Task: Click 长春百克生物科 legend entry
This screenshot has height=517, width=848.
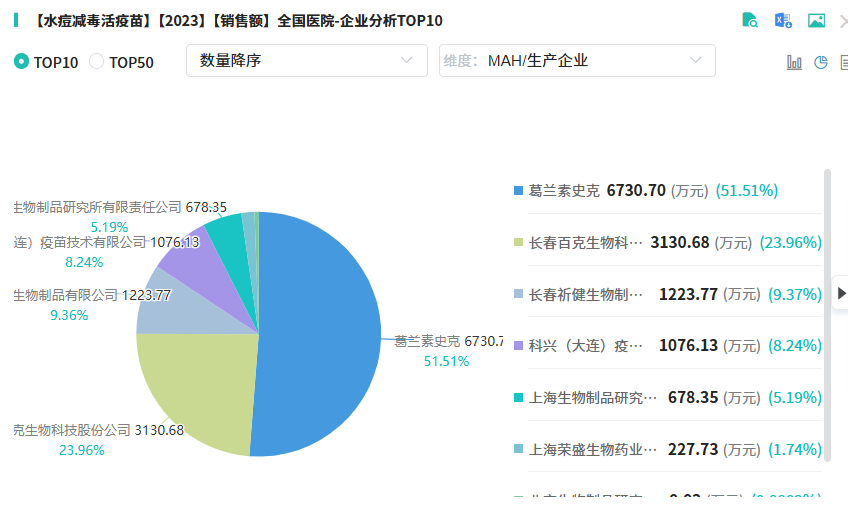Action: point(578,243)
